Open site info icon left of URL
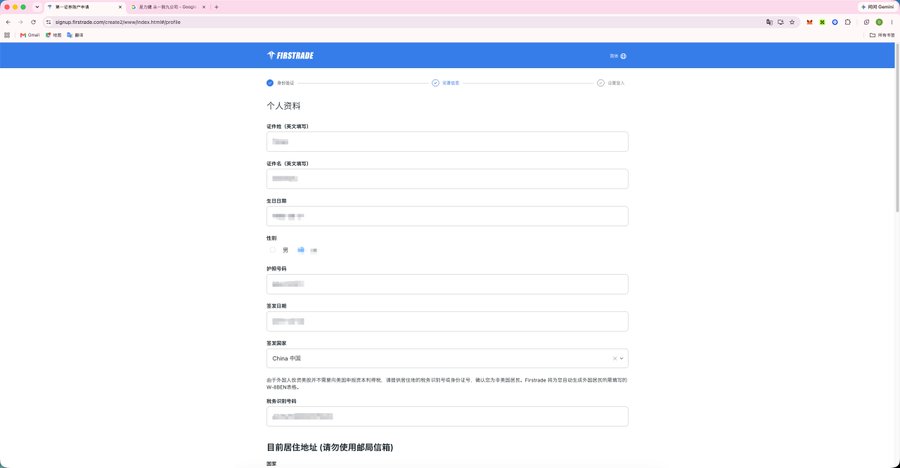Screen dimensions: 900x468 pyautogui.click(x=49, y=22)
